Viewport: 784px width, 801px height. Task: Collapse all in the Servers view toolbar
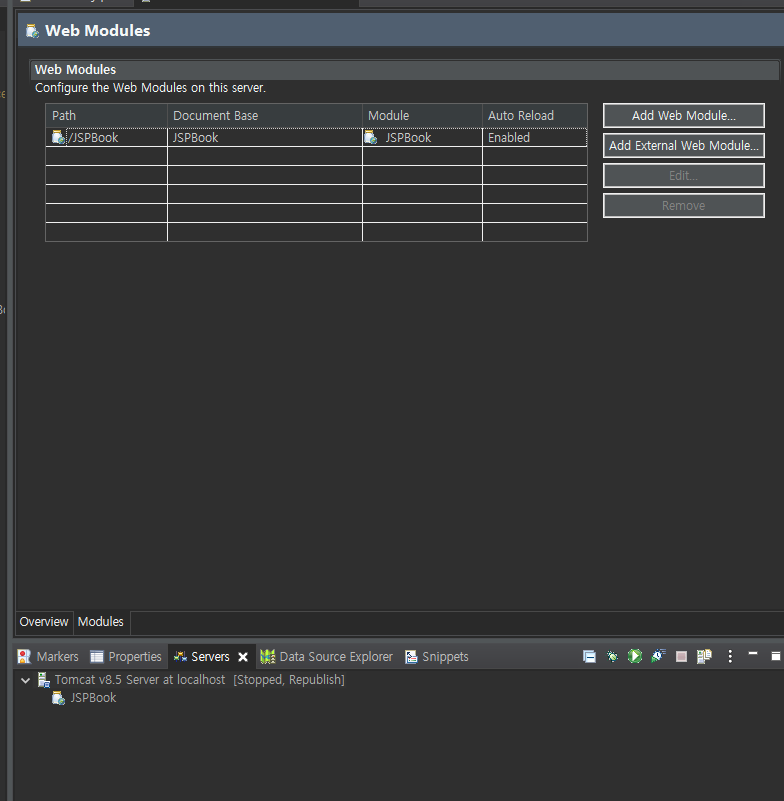tap(589, 656)
